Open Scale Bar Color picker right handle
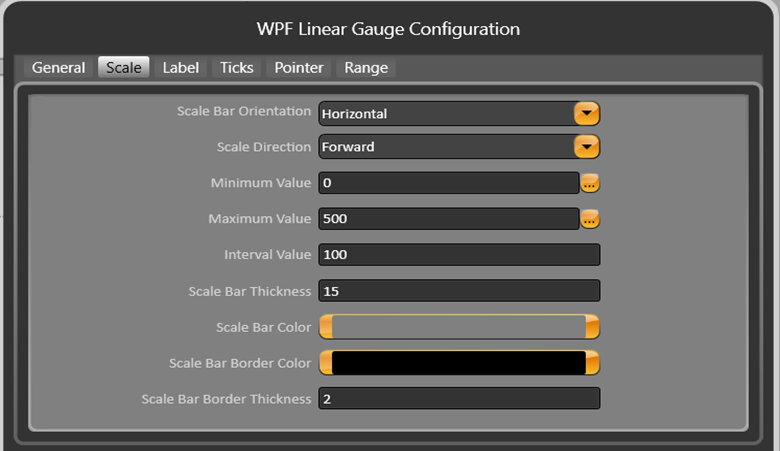The width and height of the screenshot is (780, 451). (592, 327)
